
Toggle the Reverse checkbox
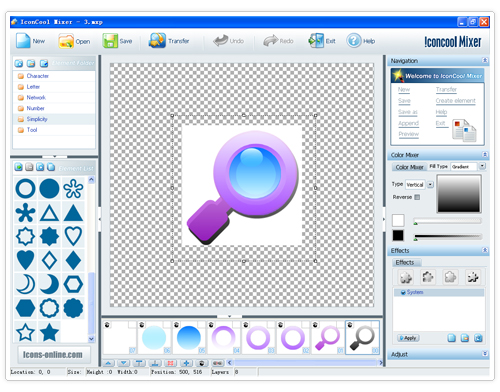click(417, 197)
